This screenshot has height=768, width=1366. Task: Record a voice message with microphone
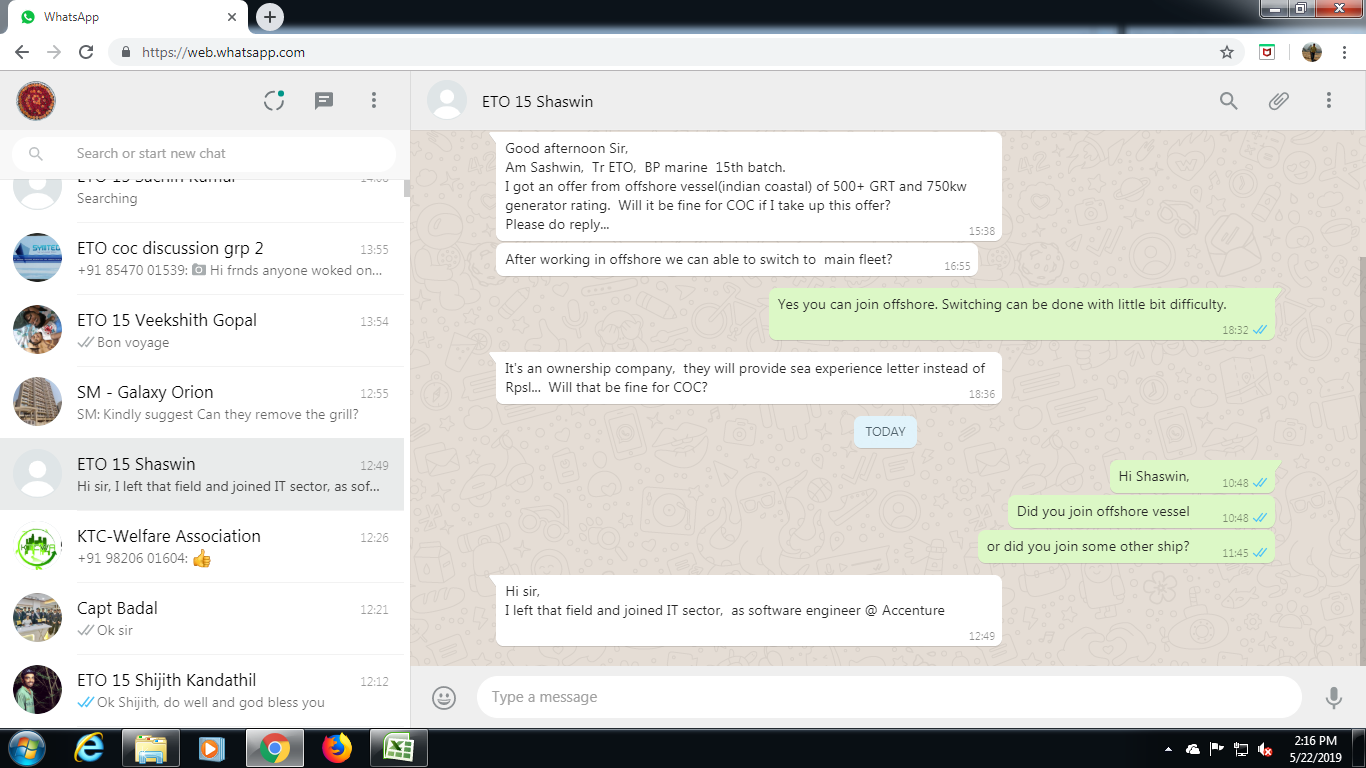point(1333,697)
